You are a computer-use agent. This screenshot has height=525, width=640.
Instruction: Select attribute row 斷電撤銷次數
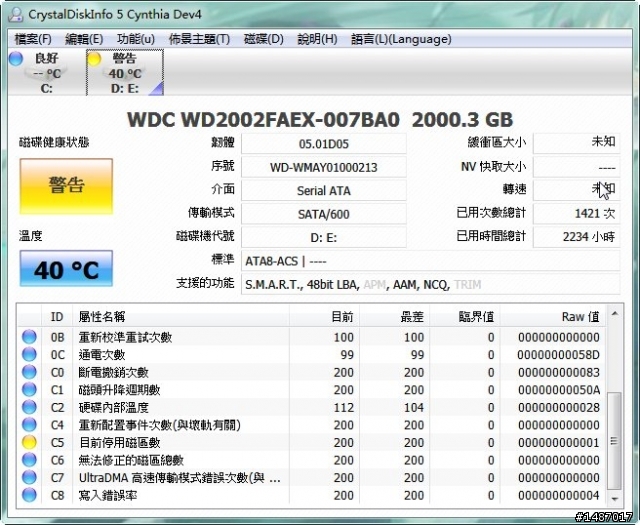pos(312,372)
